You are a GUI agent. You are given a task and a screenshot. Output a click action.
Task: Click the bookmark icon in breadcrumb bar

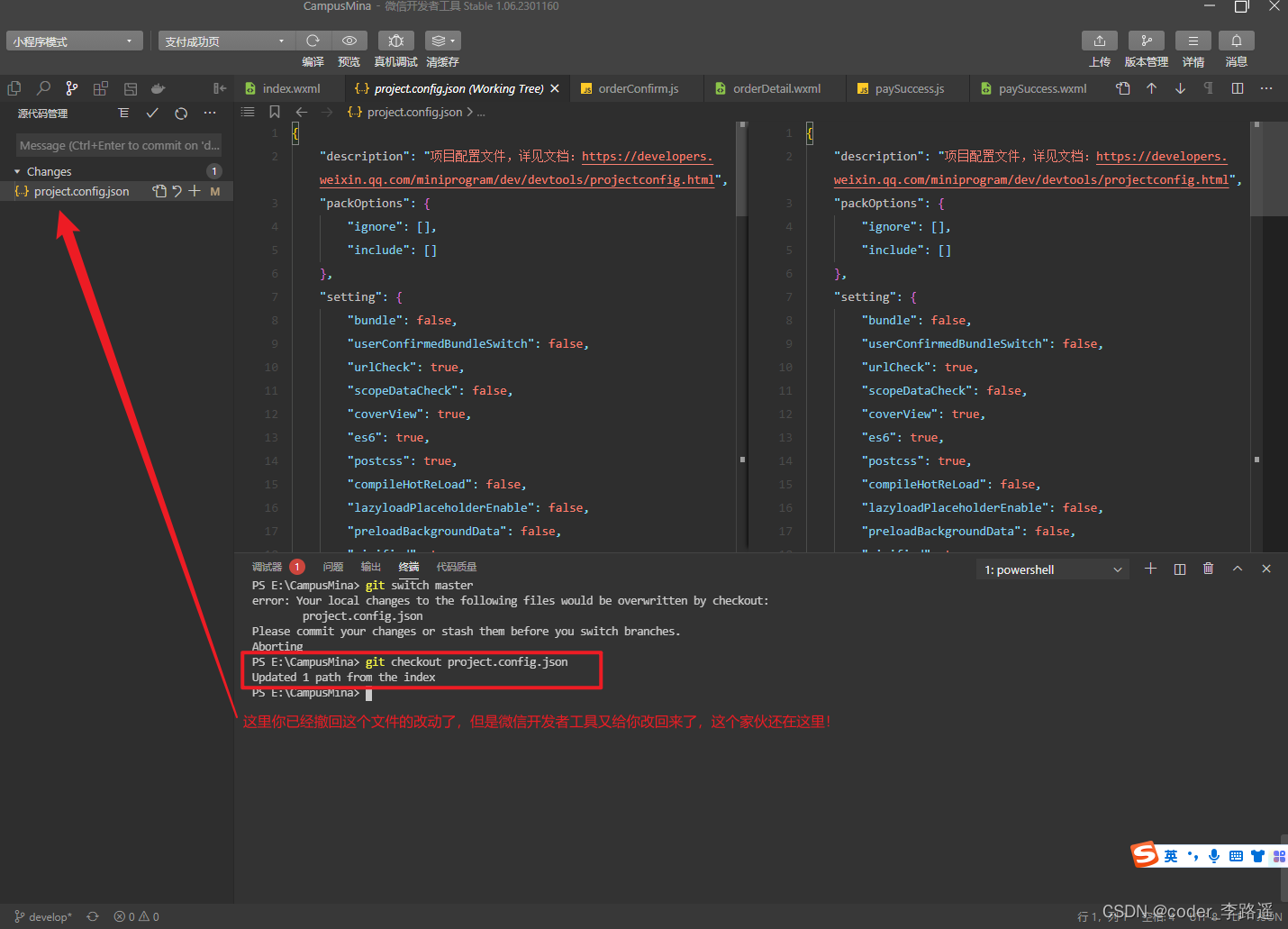(275, 112)
